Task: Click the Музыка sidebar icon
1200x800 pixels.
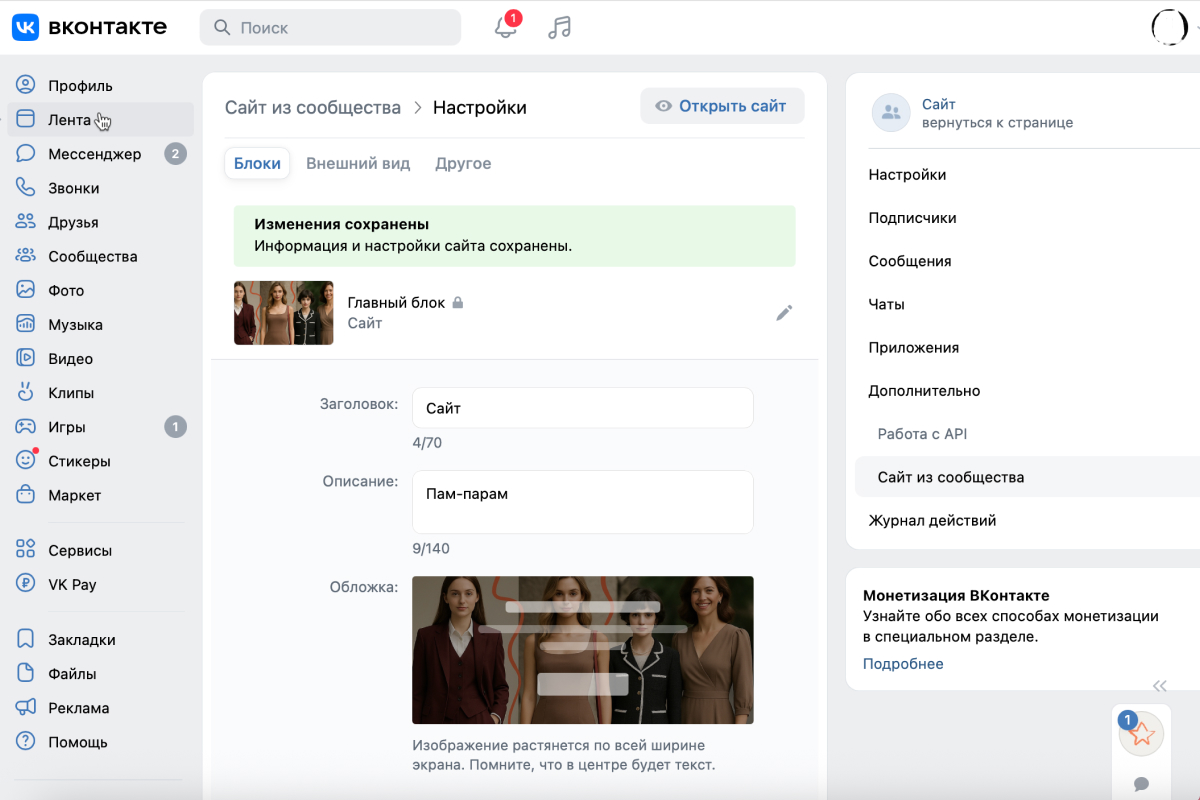Action: [26, 324]
